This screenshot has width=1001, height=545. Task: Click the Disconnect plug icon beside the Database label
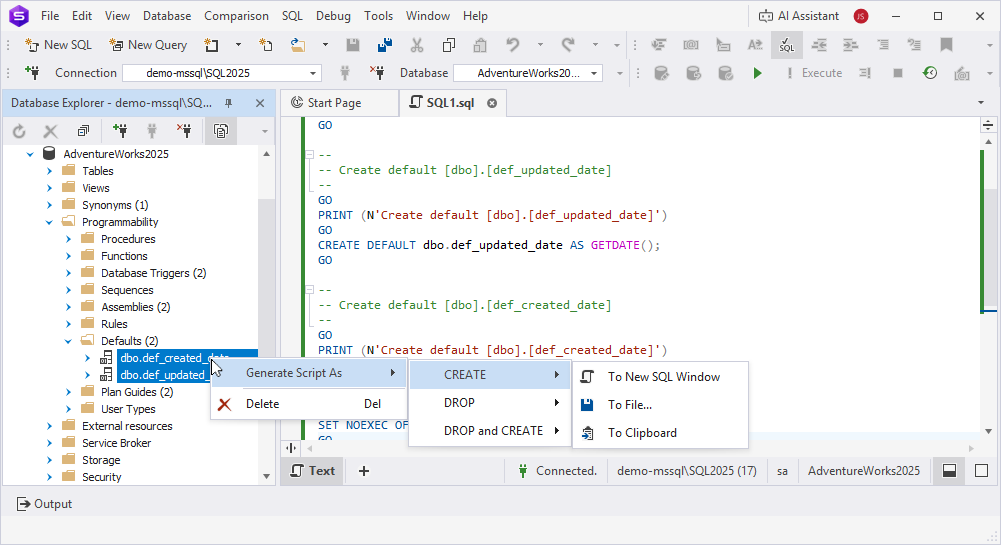(377, 73)
